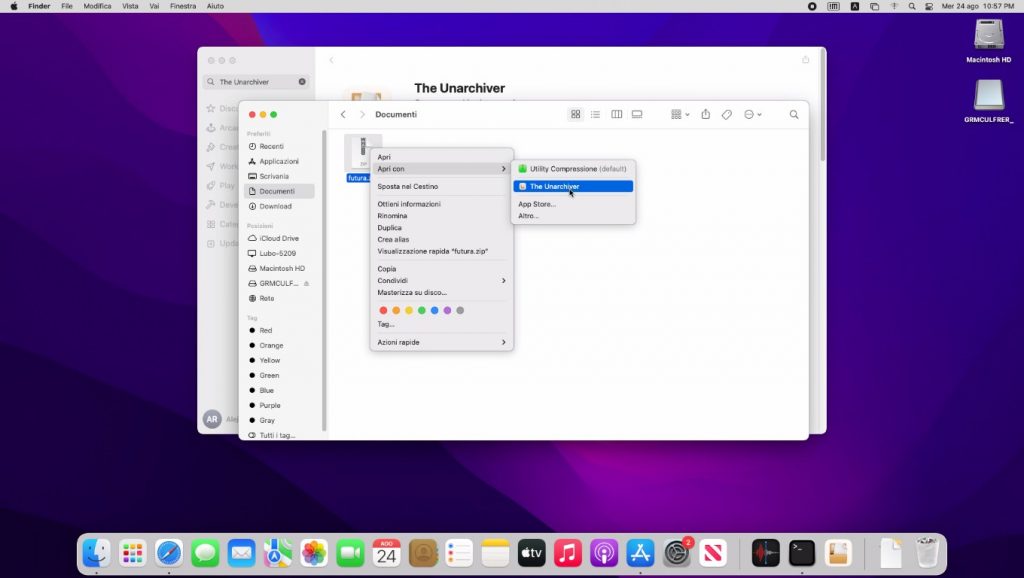Click the search magnifier in Finder toolbar
Image resolution: width=1024 pixels, height=578 pixels.
(x=794, y=115)
